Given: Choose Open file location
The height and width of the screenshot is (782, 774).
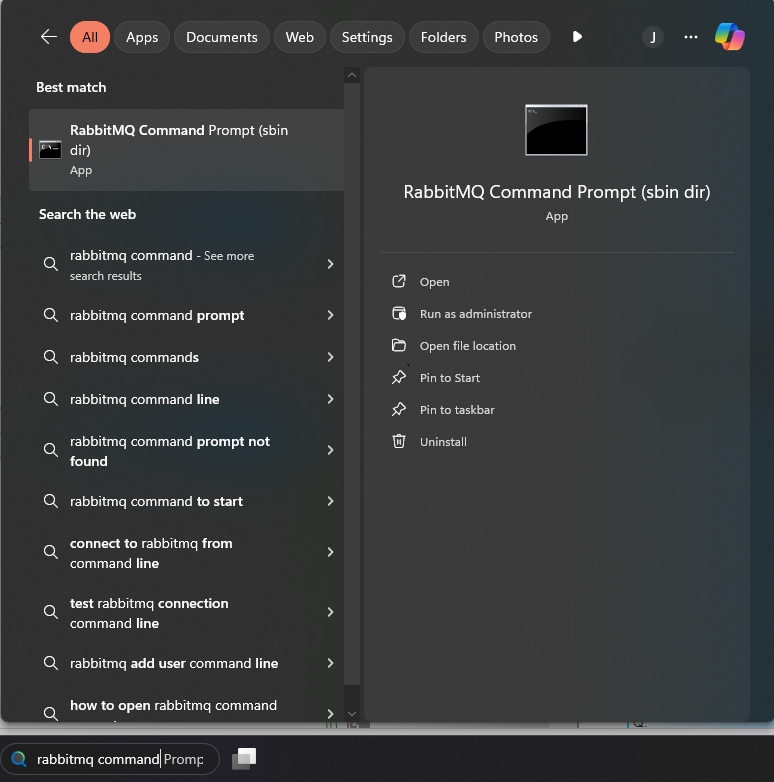Looking at the screenshot, I should point(468,346).
